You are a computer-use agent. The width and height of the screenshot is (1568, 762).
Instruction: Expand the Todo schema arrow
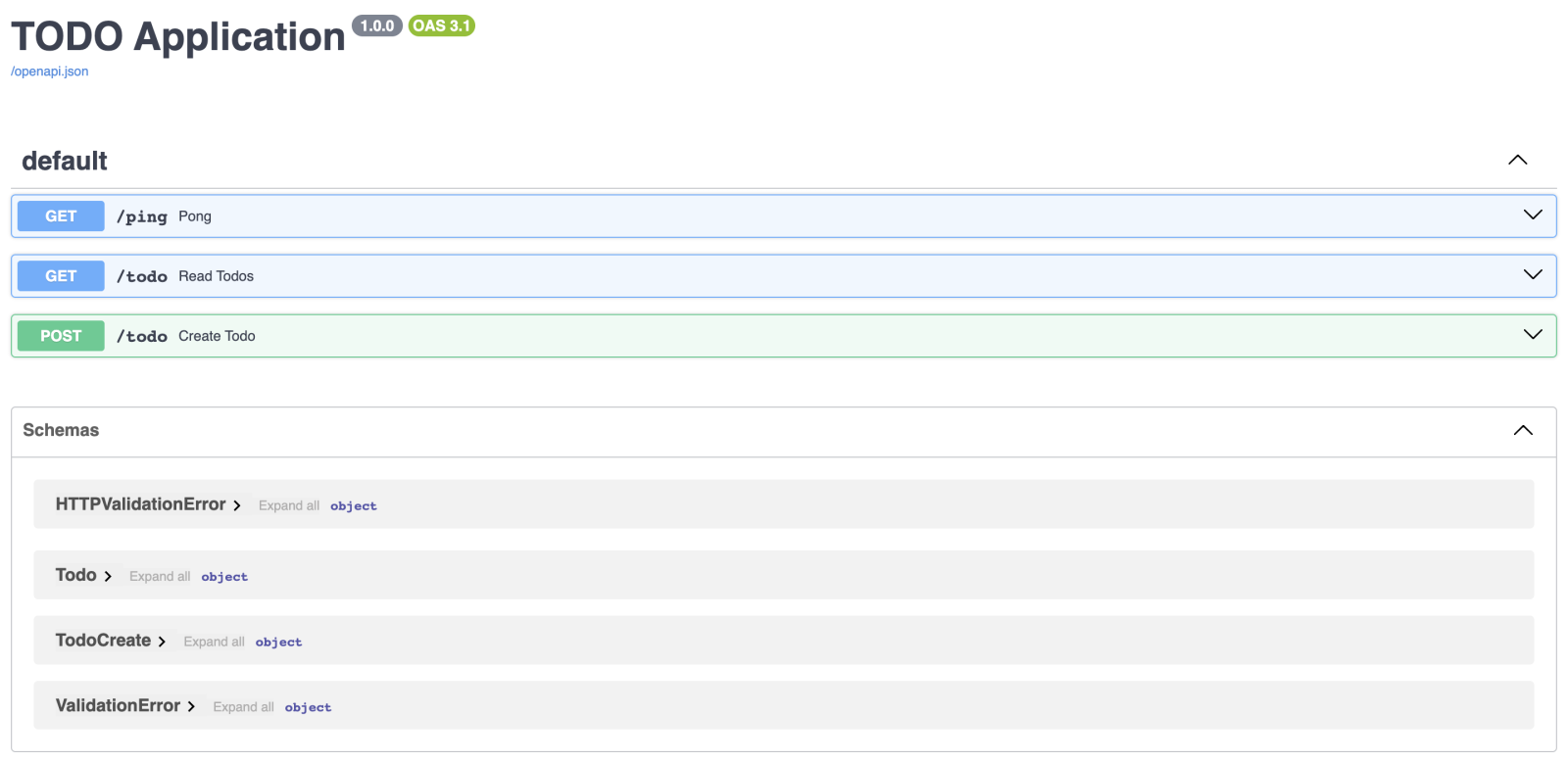(x=108, y=577)
